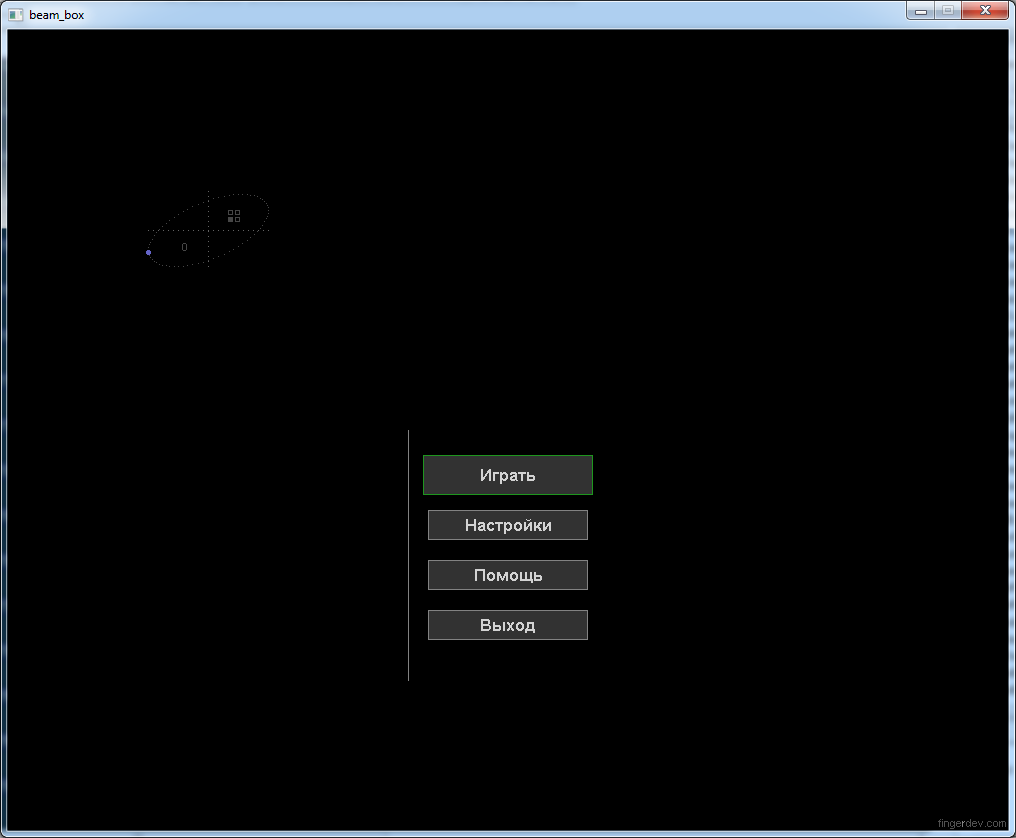Click right end of horizontal dotted line

[x=270, y=230]
